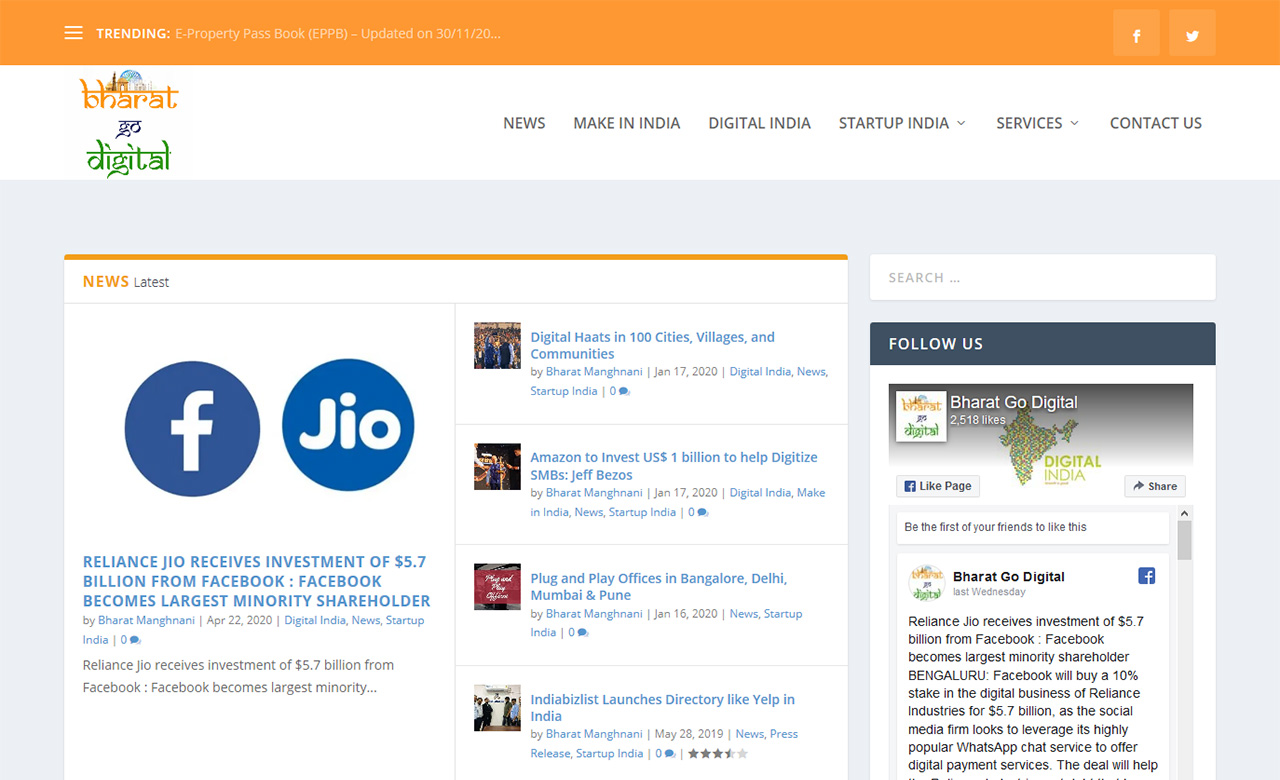The image size is (1280, 780).
Task: Expand the Startup India dropdown menu
Action: point(902,123)
